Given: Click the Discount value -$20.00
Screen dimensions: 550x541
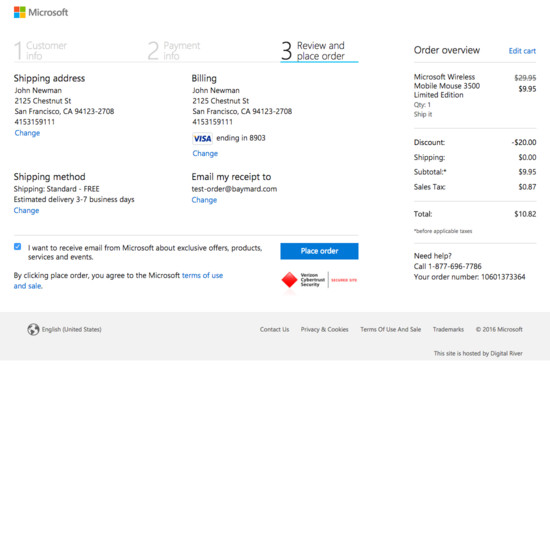Looking at the screenshot, I should click(x=524, y=142).
